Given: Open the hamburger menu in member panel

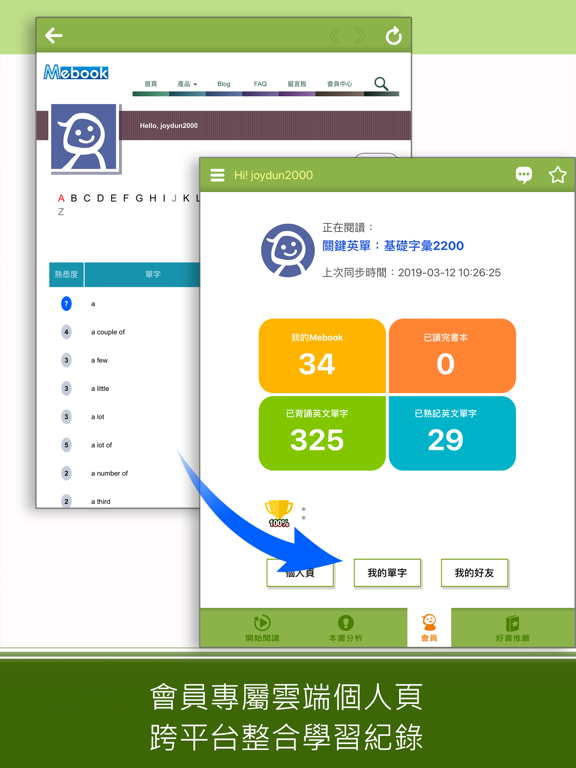Looking at the screenshot, I should tap(217, 175).
